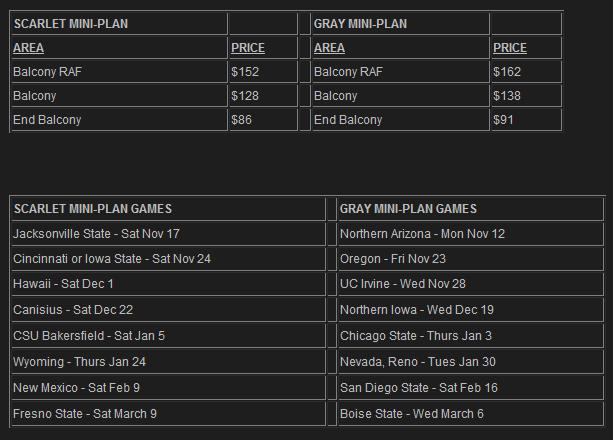Click the San Diego State Sat Feb 16 game
This screenshot has height=440, width=613.
pos(419,388)
